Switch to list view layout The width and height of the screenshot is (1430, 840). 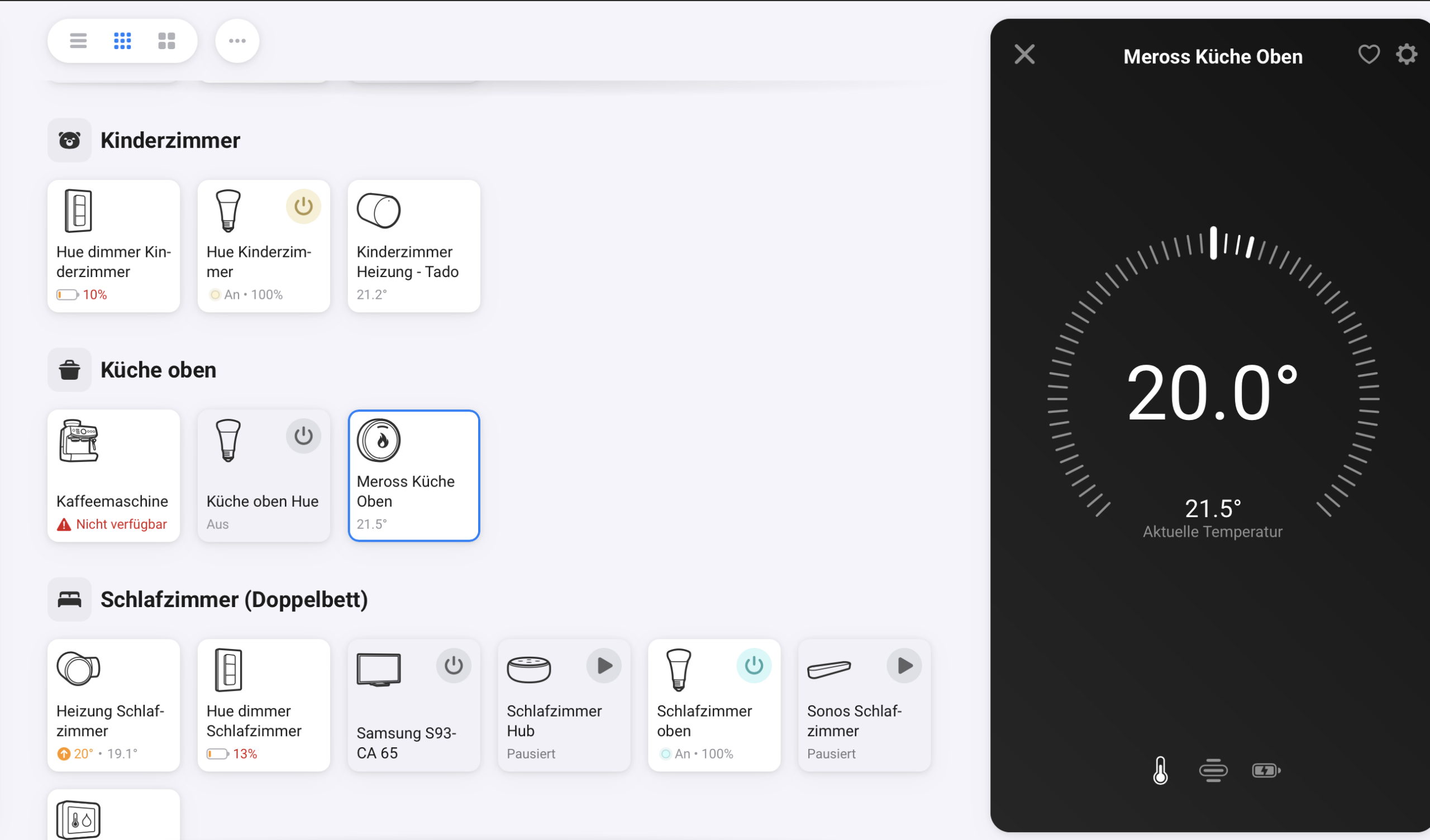tap(78, 41)
